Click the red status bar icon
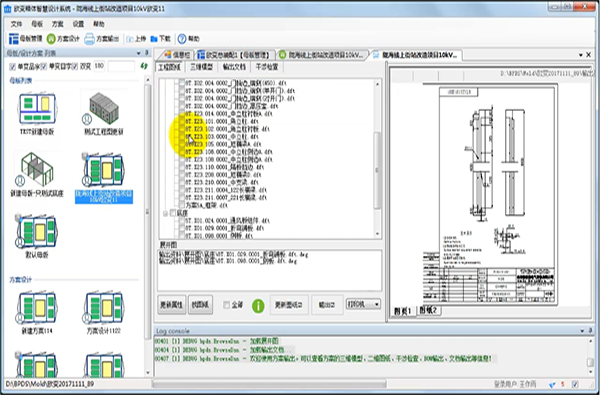This screenshot has height=395, width=600. [563, 384]
